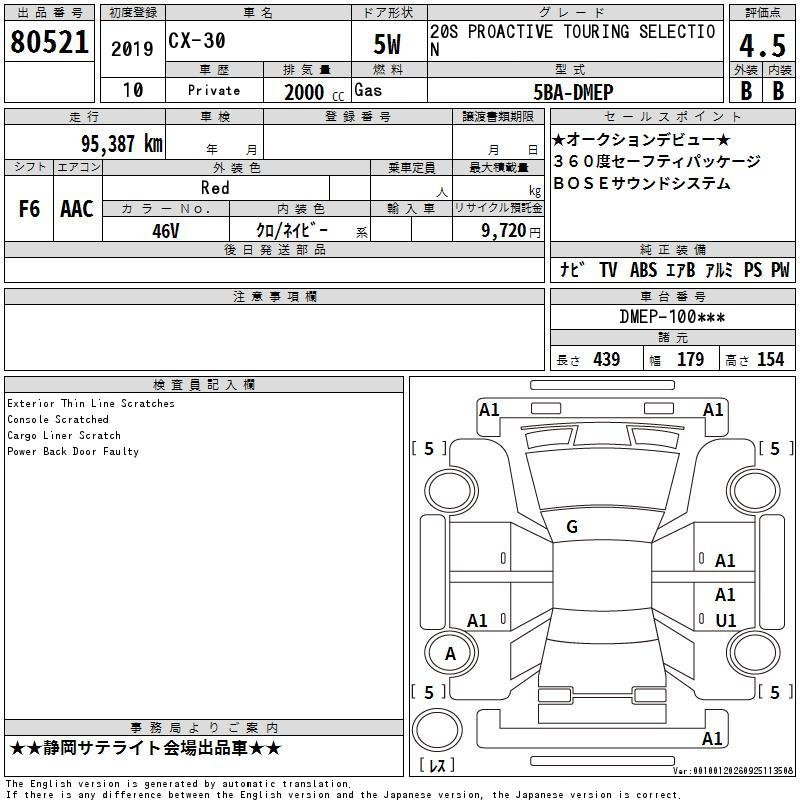Select the door type value 5W
Image resolution: width=800 pixels, height=800 pixels.
click(x=387, y=44)
